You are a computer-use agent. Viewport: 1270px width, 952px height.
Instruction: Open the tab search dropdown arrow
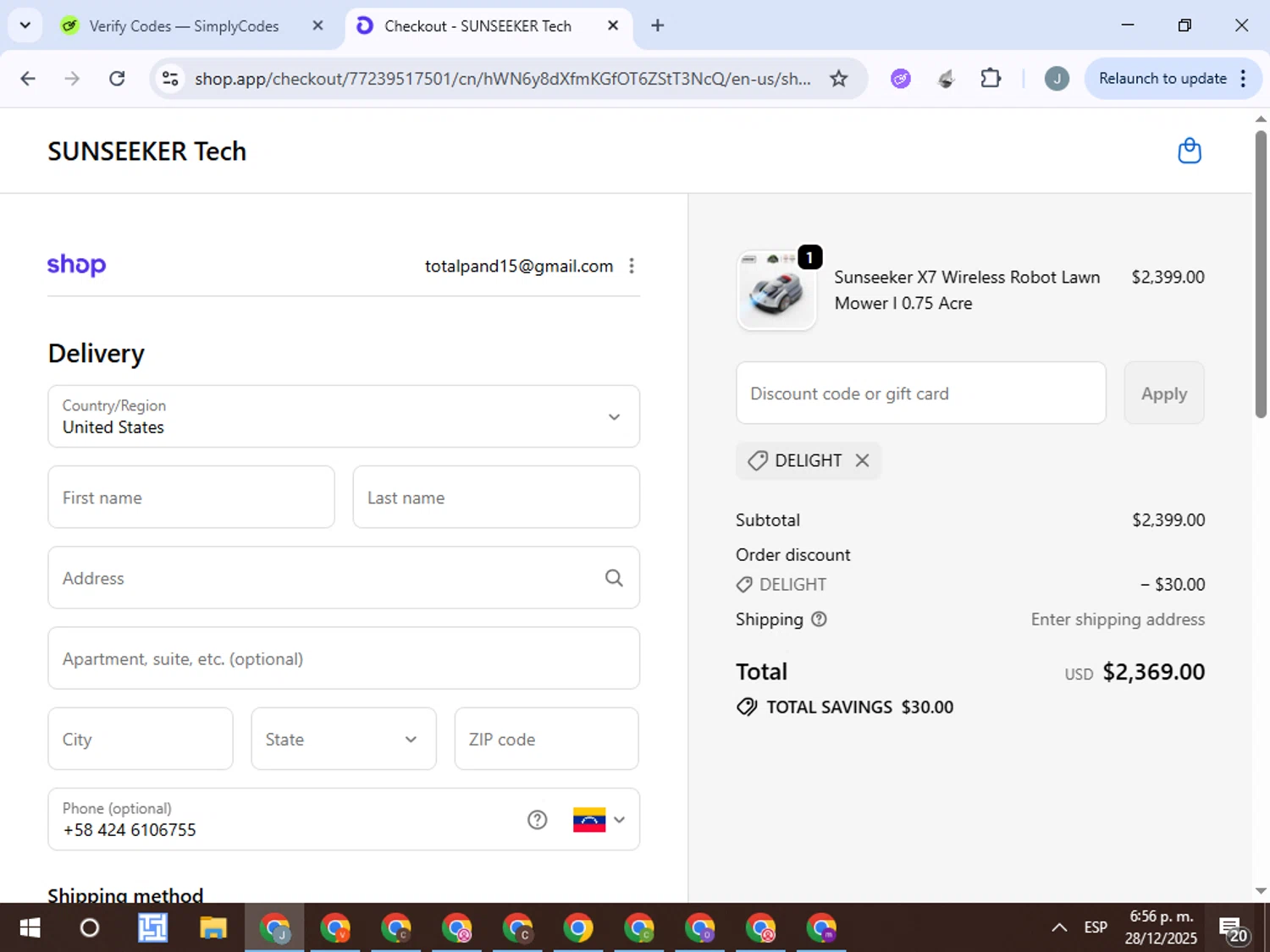tap(25, 25)
